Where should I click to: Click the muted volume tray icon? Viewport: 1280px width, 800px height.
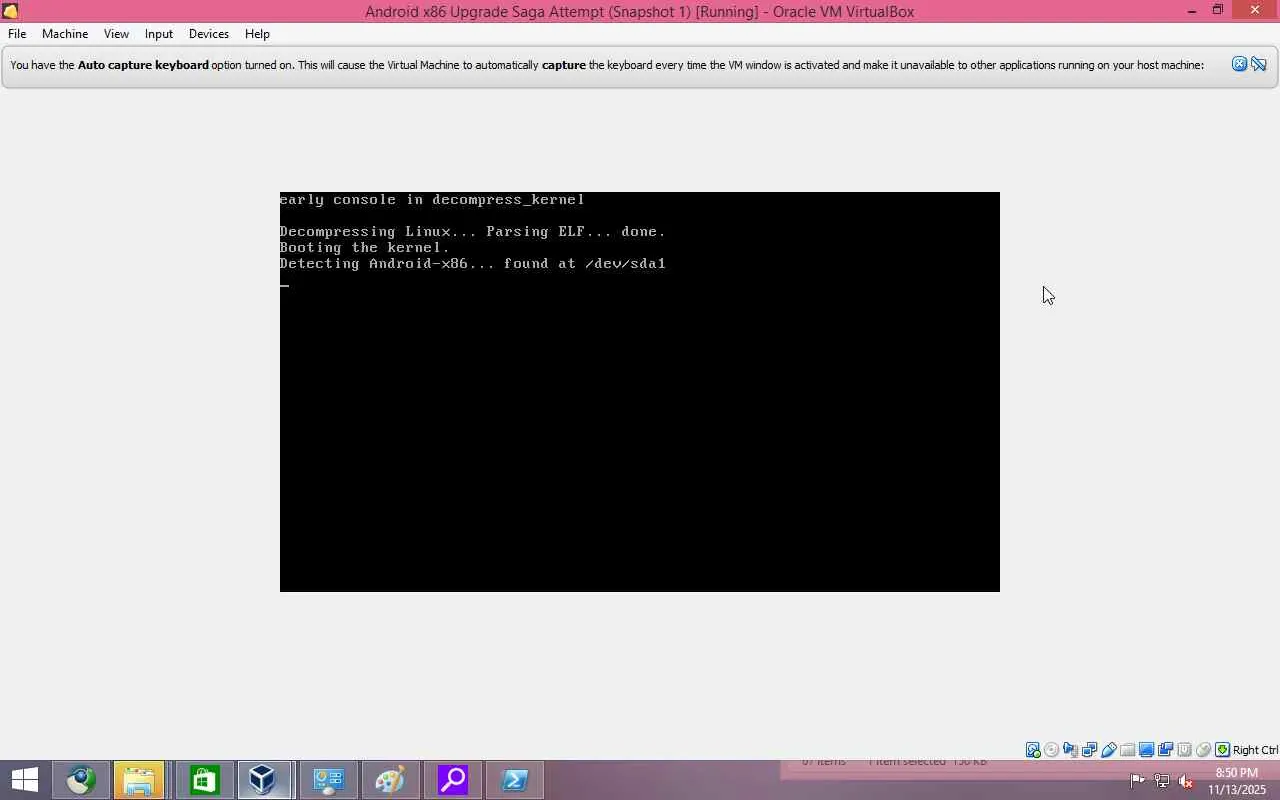pos(1186,781)
